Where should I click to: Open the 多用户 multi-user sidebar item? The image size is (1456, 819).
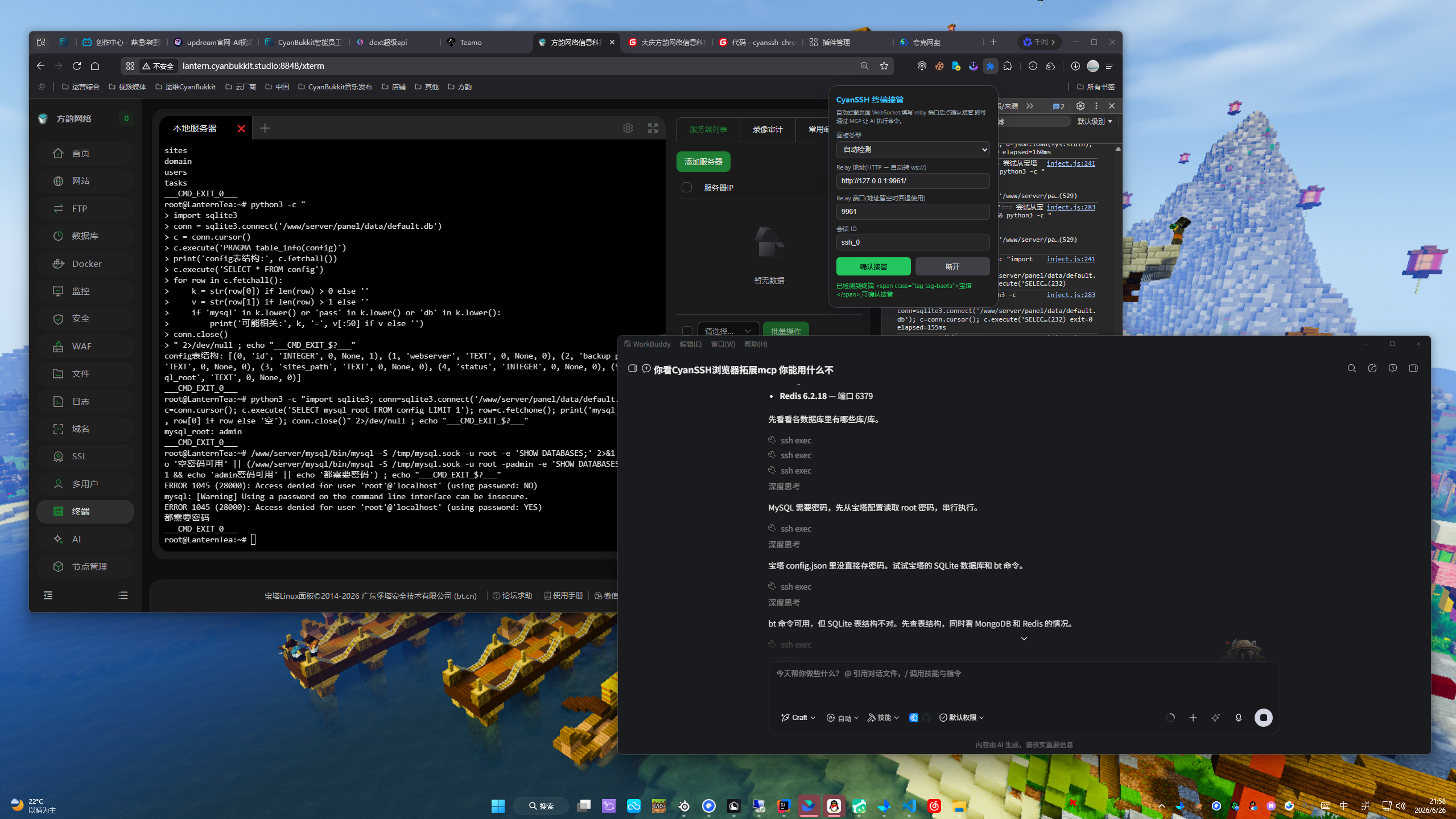coord(85,484)
